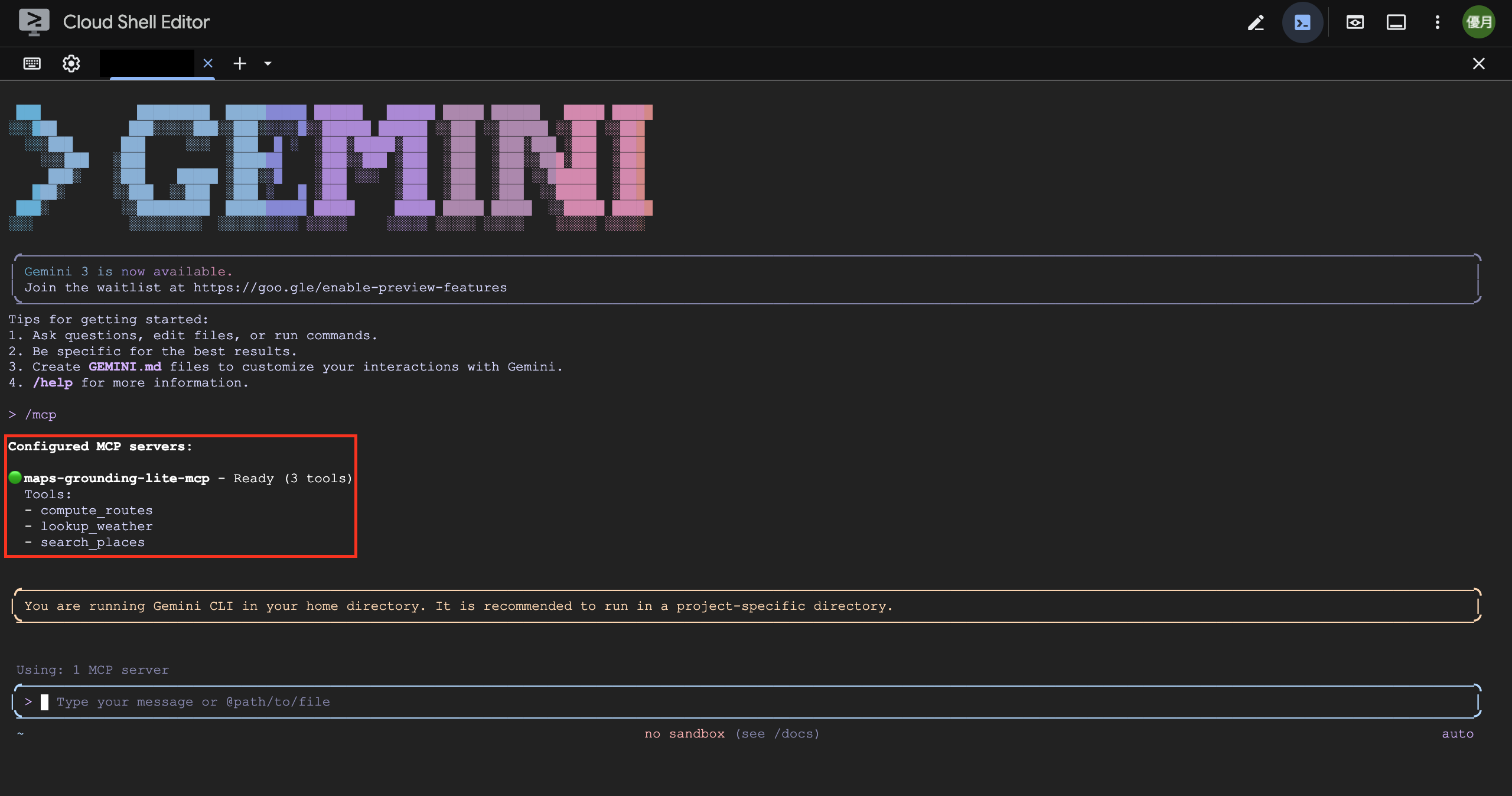The image size is (1512, 796).
Task: Click the /help command text
Action: (x=53, y=383)
